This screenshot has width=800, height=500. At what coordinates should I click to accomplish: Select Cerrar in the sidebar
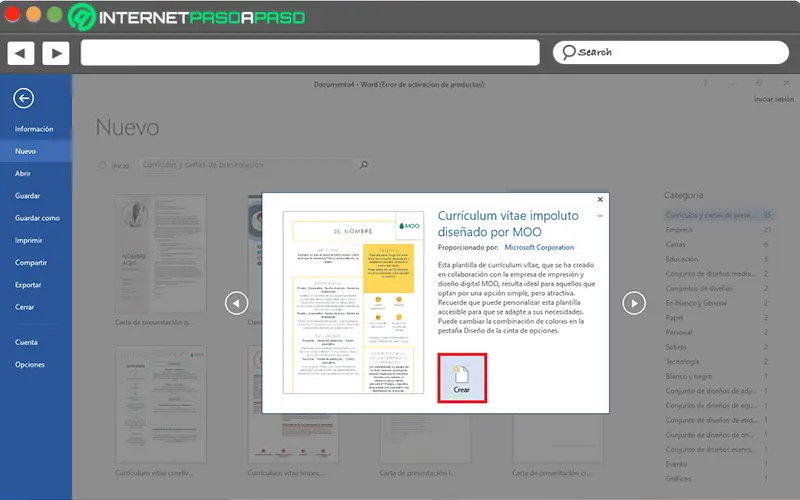coord(24,307)
